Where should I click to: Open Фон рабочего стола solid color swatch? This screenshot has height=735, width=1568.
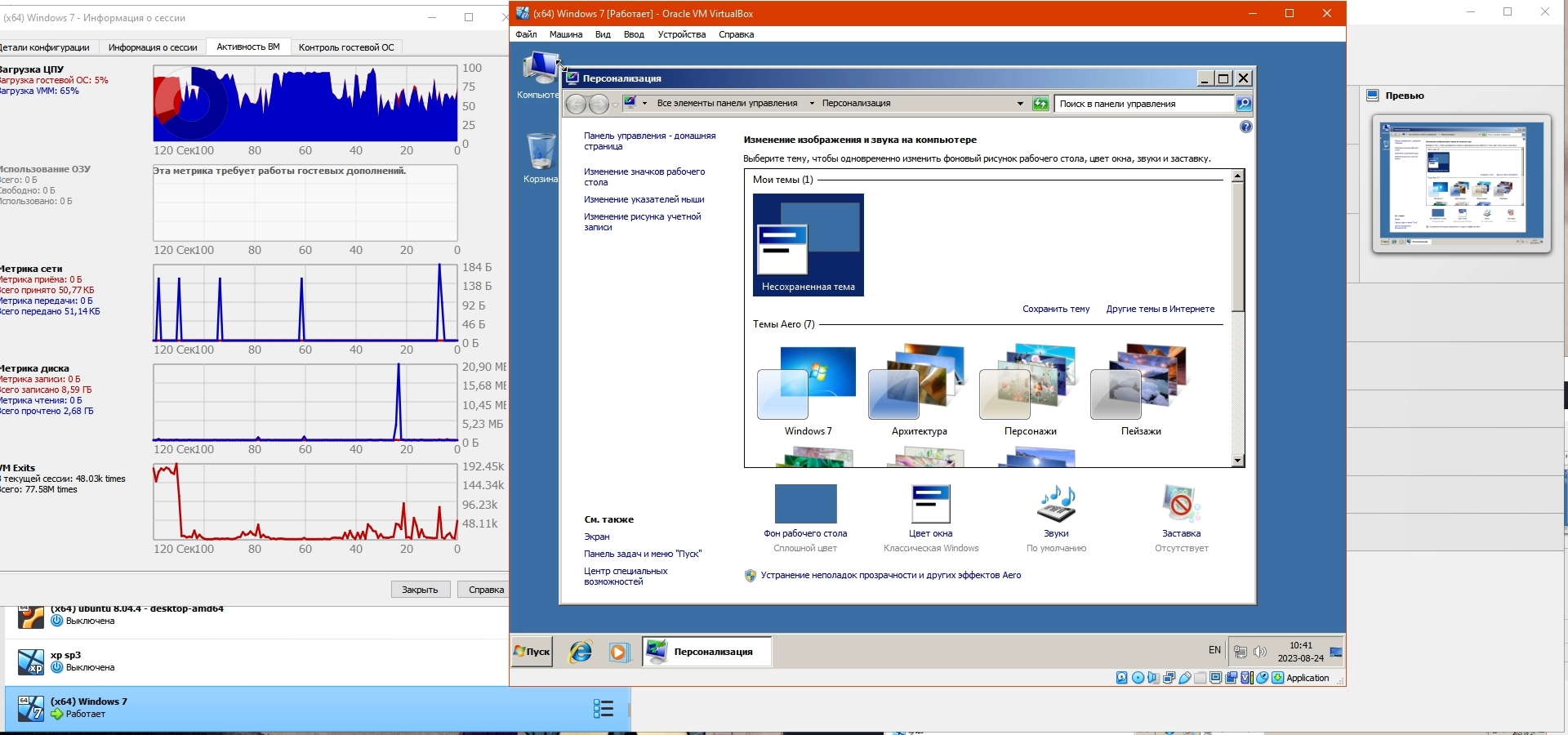(x=805, y=504)
